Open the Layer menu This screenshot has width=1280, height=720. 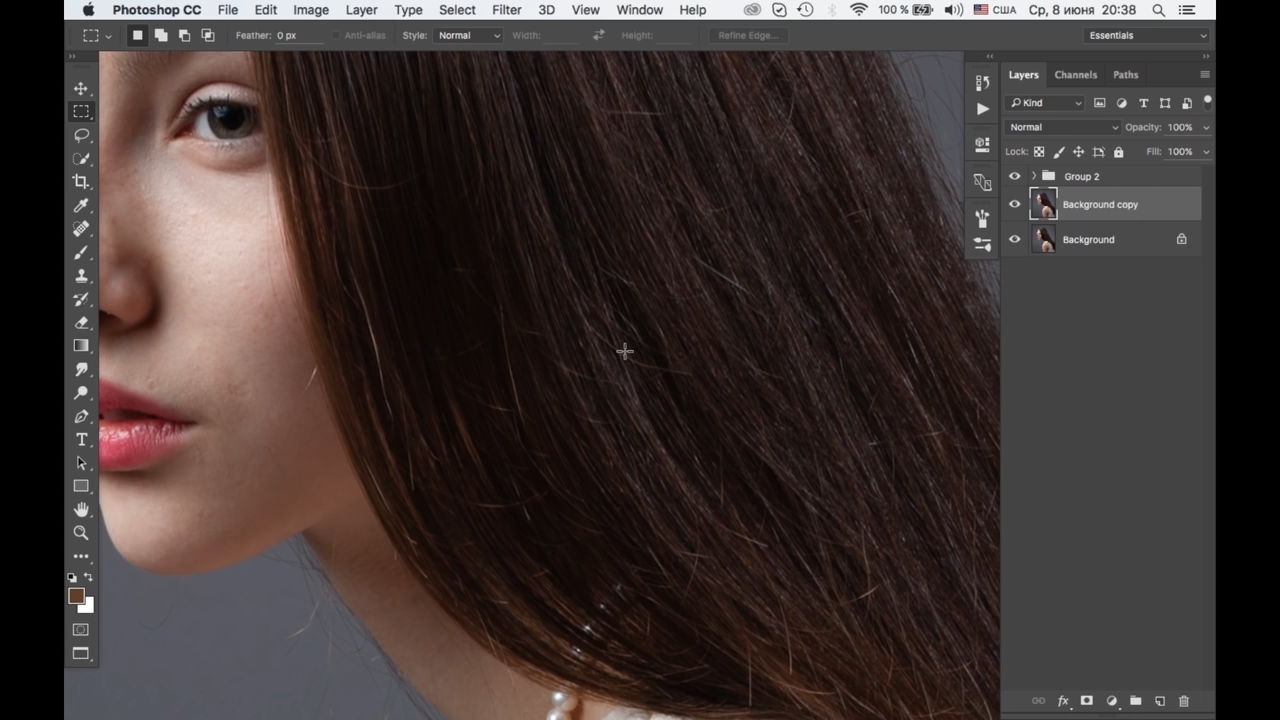(x=361, y=10)
